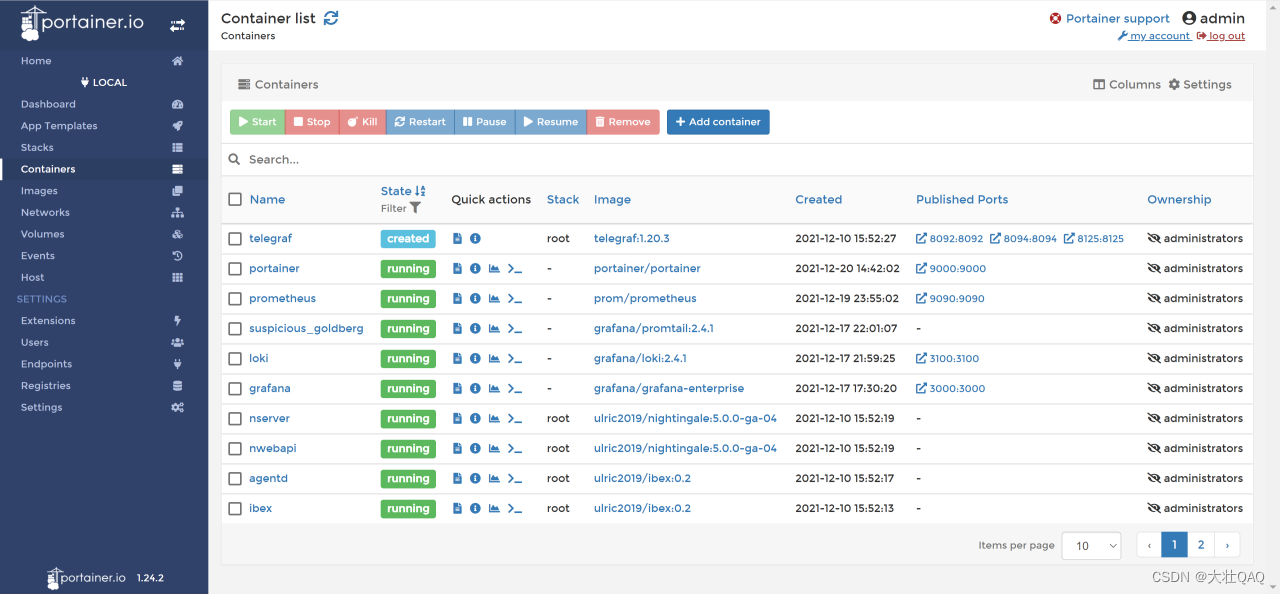Image resolution: width=1280 pixels, height=594 pixels.
Task: Check the suspicious_goldberg container checkbox
Action: (235, 329)
